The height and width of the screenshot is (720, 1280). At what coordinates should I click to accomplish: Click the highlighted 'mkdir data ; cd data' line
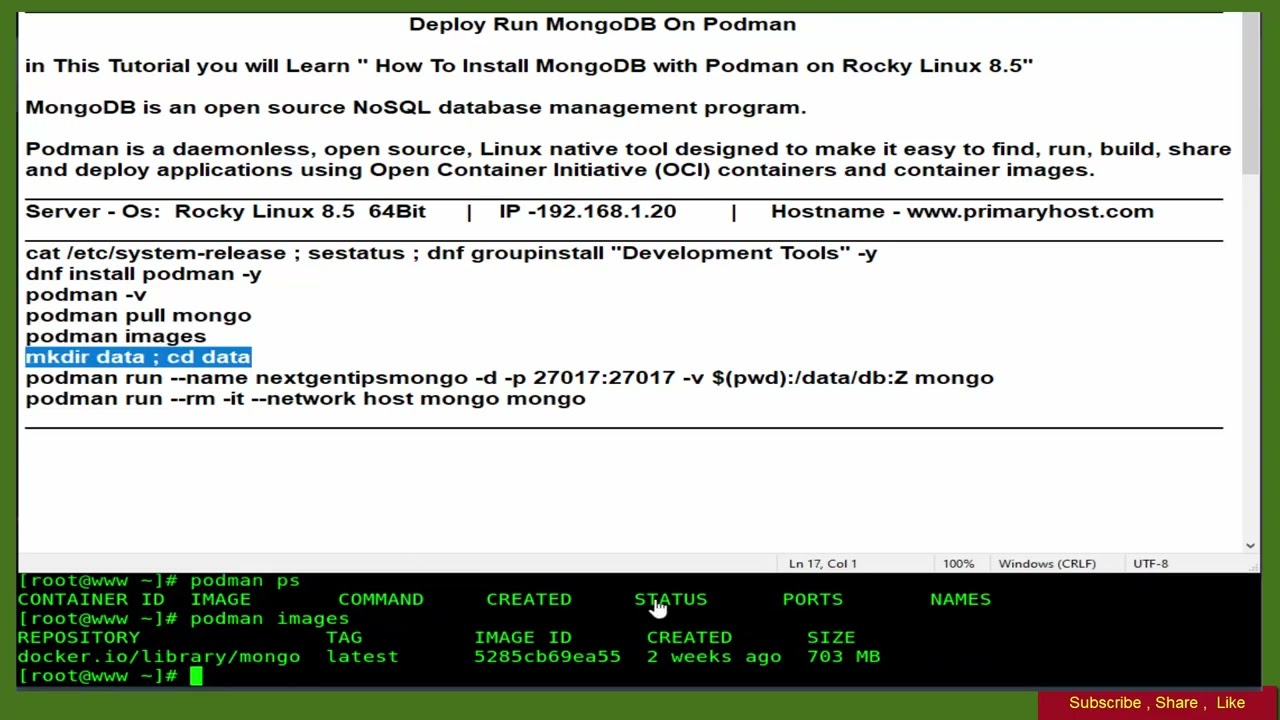[138, 357]
